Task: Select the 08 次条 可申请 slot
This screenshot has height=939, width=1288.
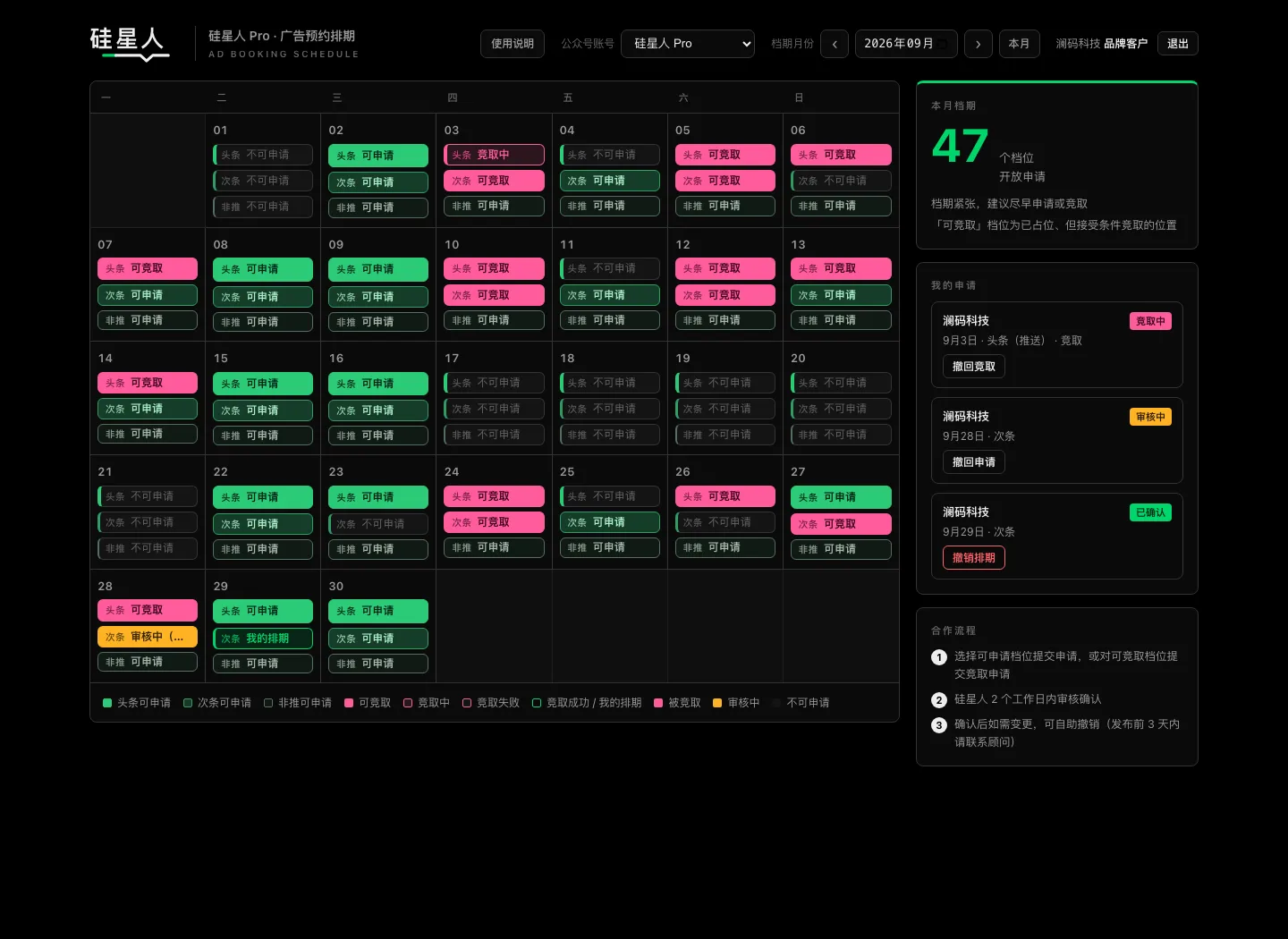Action: point(263,297)
